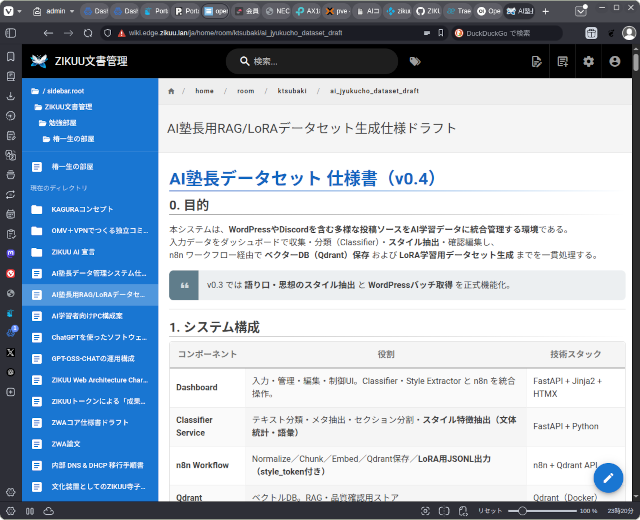Expand the ZIKUU文書管理 folder in sidebar tree
The height and width of the screenshot is (520, 640).
[x=68, y=106]
